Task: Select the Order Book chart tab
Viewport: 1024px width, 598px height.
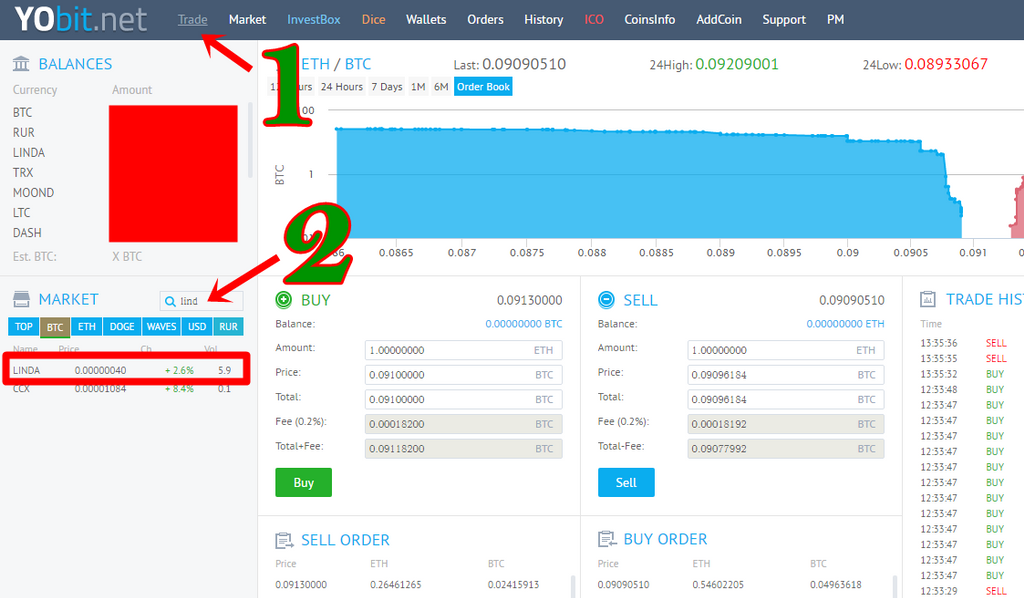Action: tap(483, 86)
